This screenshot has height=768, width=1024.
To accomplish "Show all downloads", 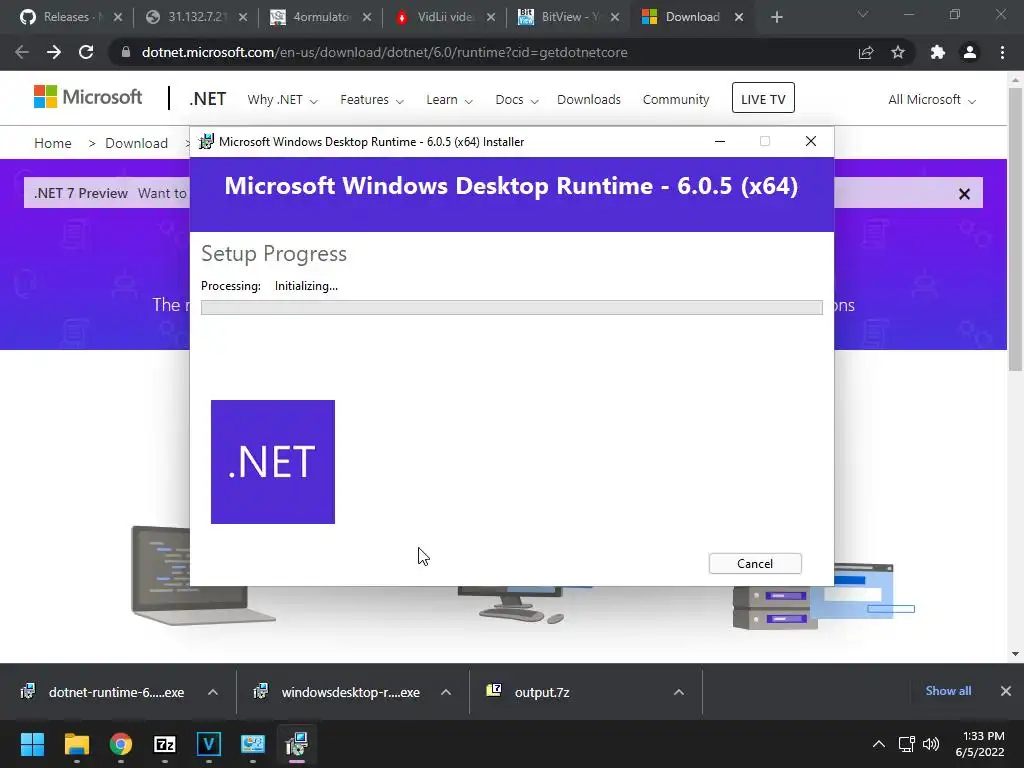I will tap(948, 691).
